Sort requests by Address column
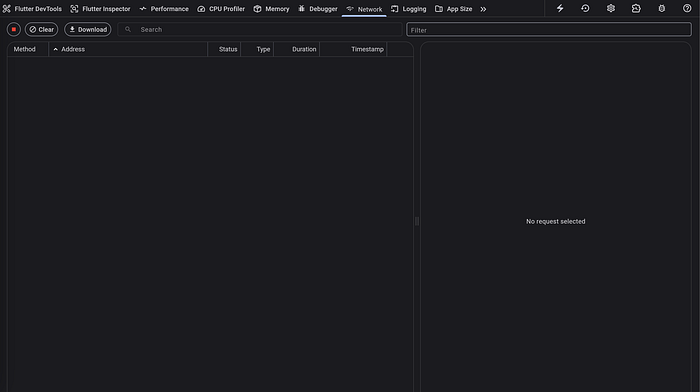700x392 pixels. 128,49
